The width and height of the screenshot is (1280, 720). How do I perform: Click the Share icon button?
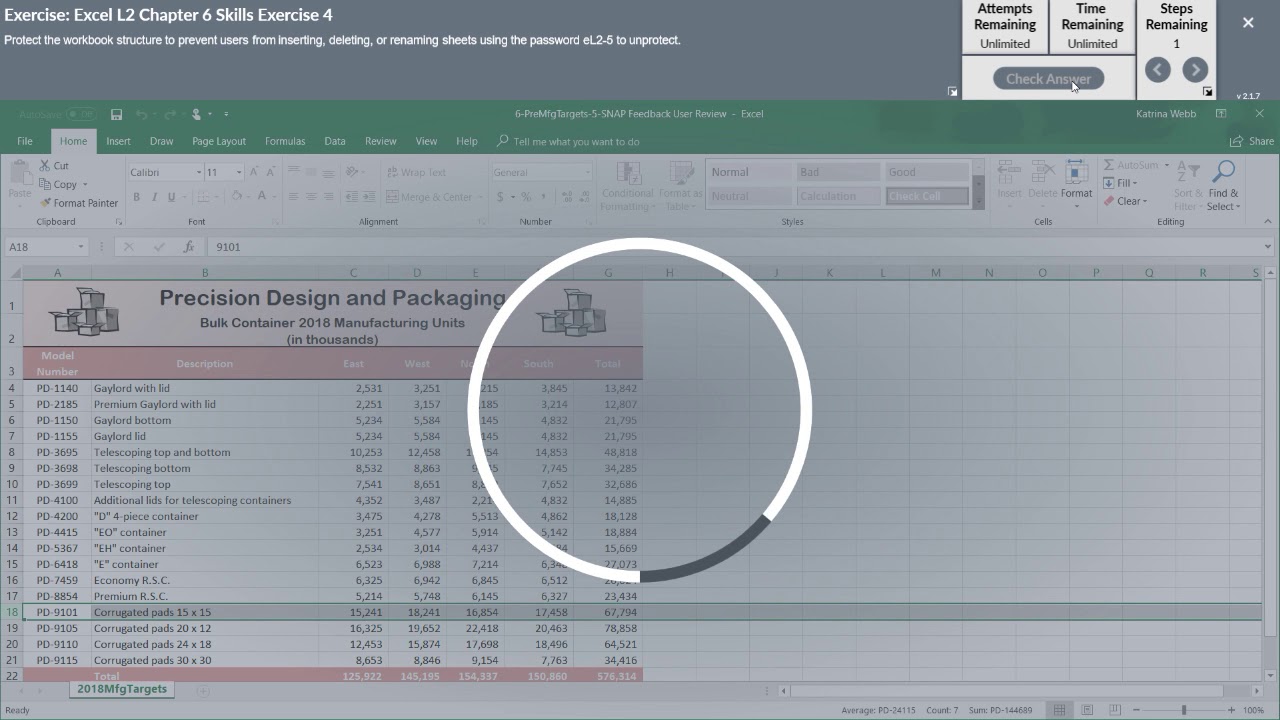click(1253, 141)
